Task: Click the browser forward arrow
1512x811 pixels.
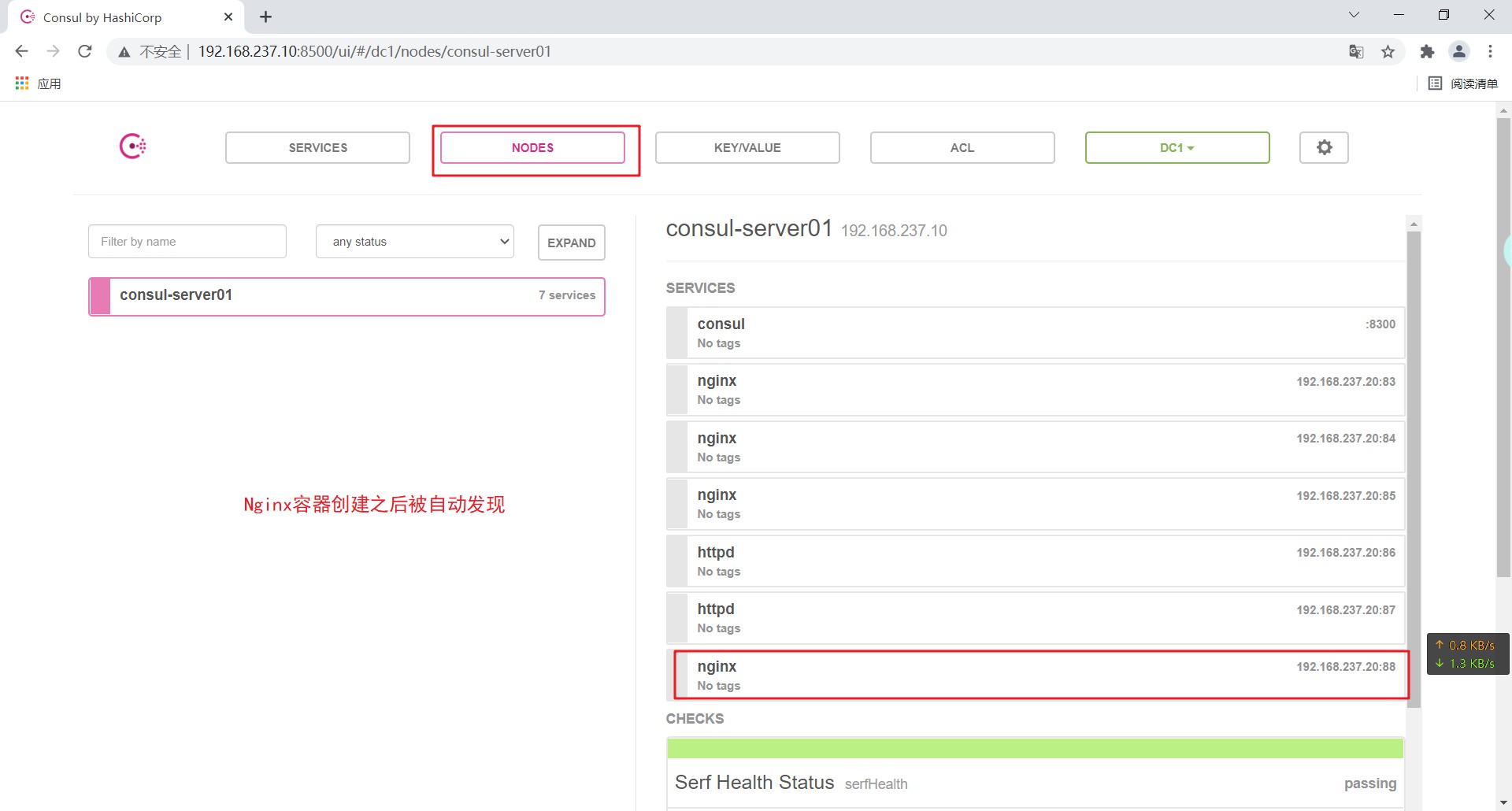Action: pos(53,51)
